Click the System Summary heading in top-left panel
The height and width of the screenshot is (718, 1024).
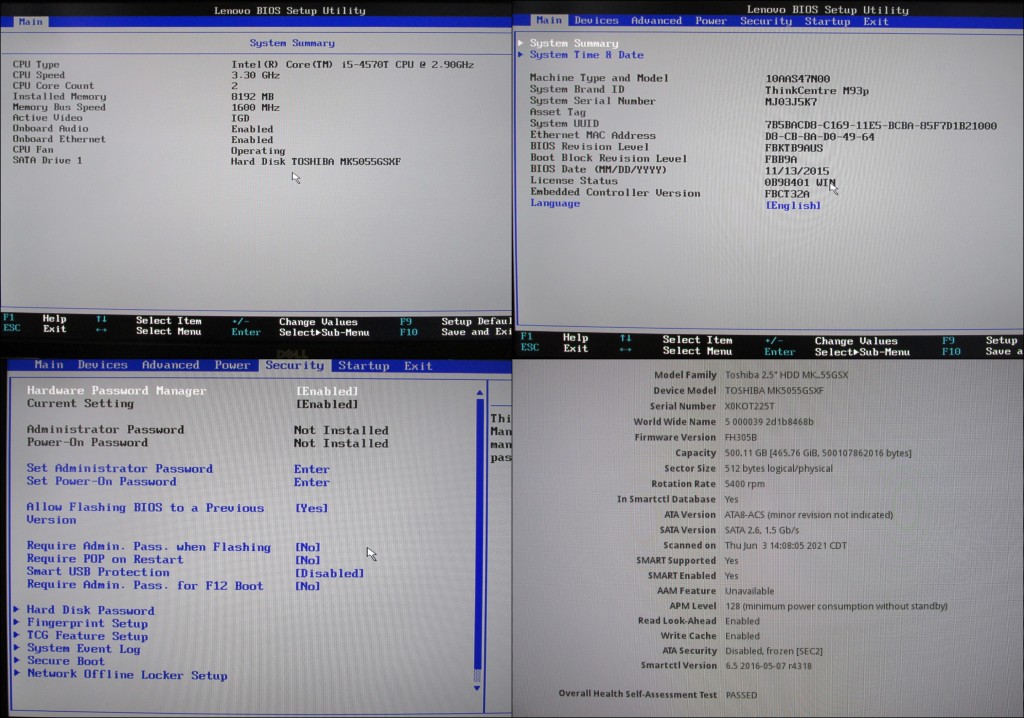point(292,43)
